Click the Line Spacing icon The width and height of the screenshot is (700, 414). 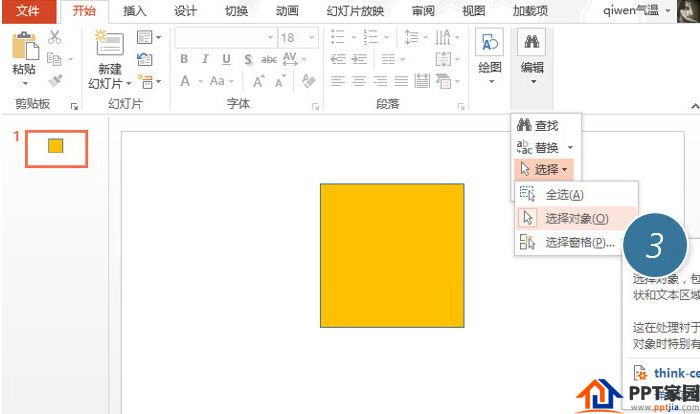[411, 37]
